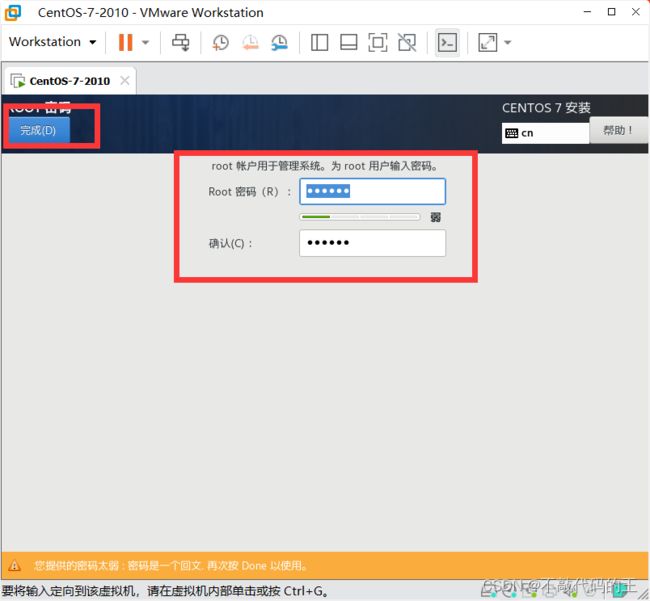Revert to the previous snapshot
This screenshot has height=601, width=650.
pos(250,42)
